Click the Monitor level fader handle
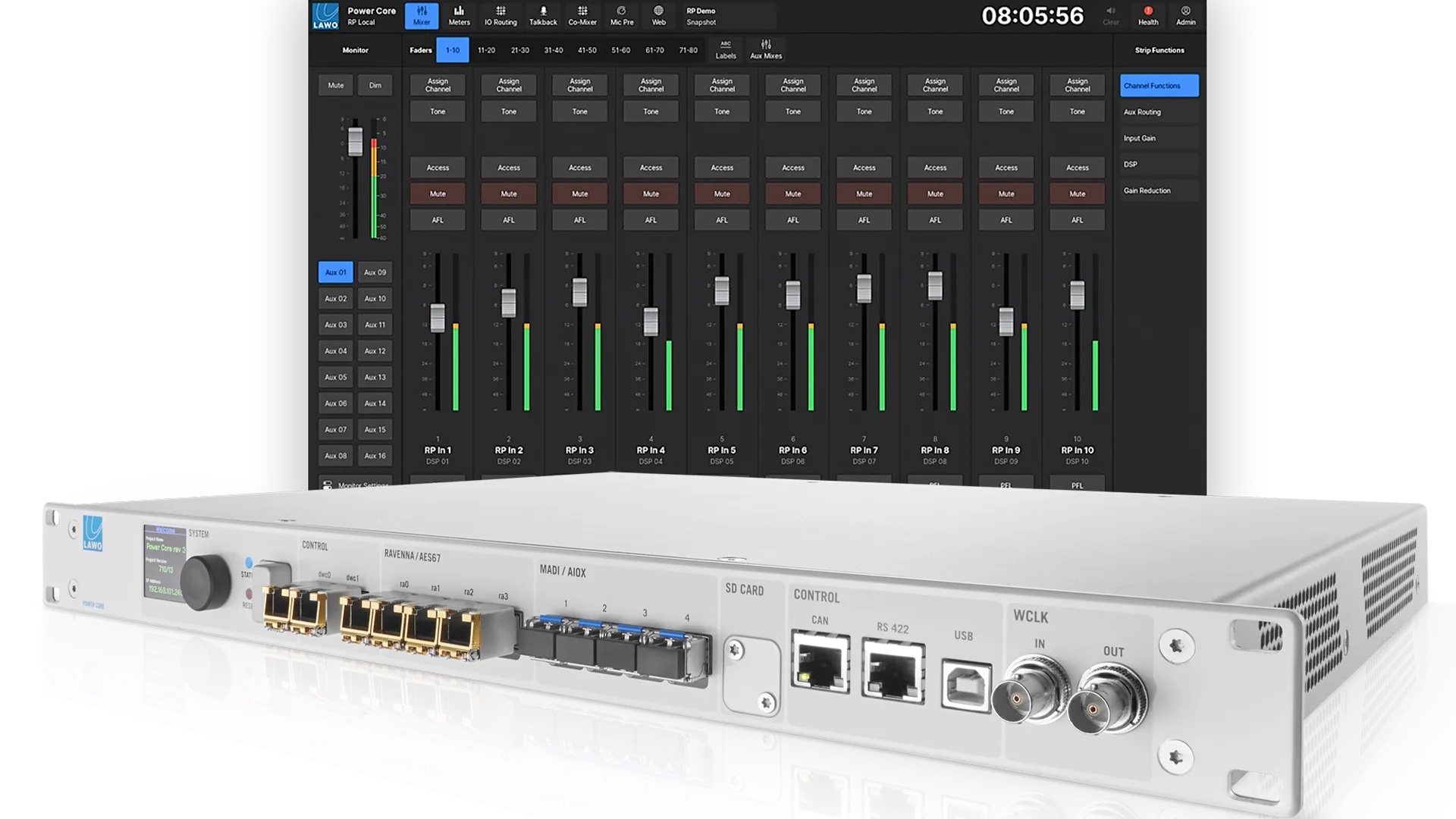Screen dimensions: 1456x819 click(355, 142)
